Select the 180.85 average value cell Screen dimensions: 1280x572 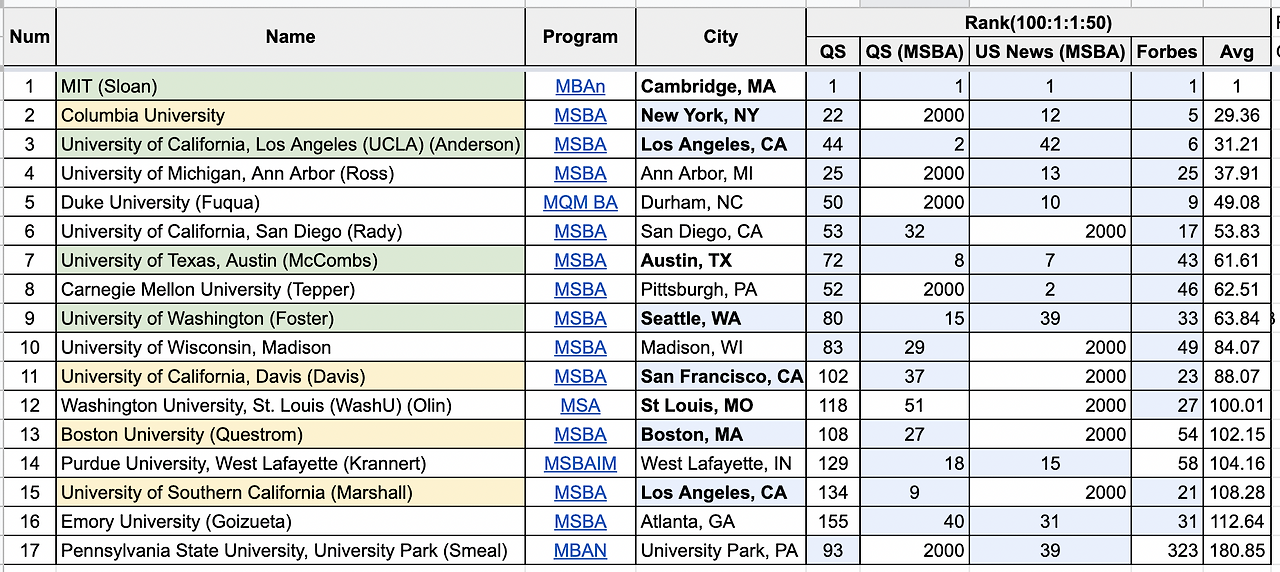tap(1236, 550)
